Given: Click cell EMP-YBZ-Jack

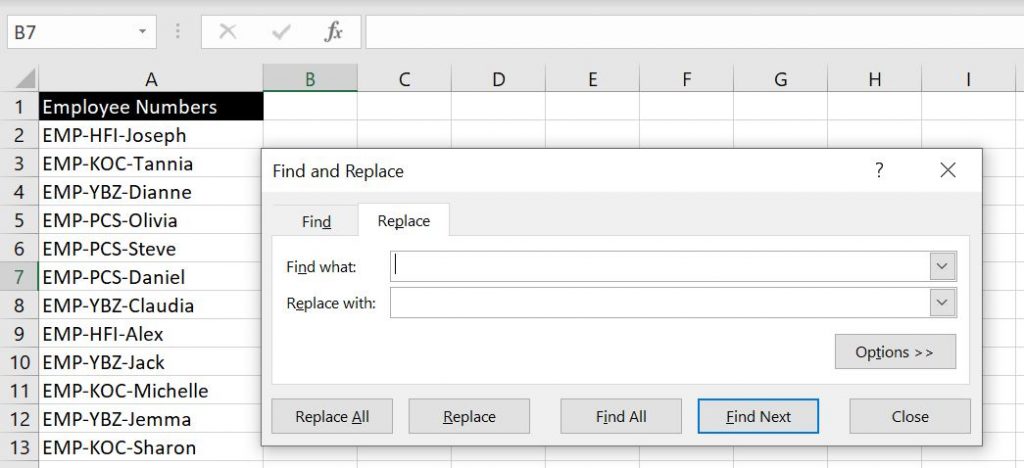Looking at the screenshot, I should (x=151, y=362).
